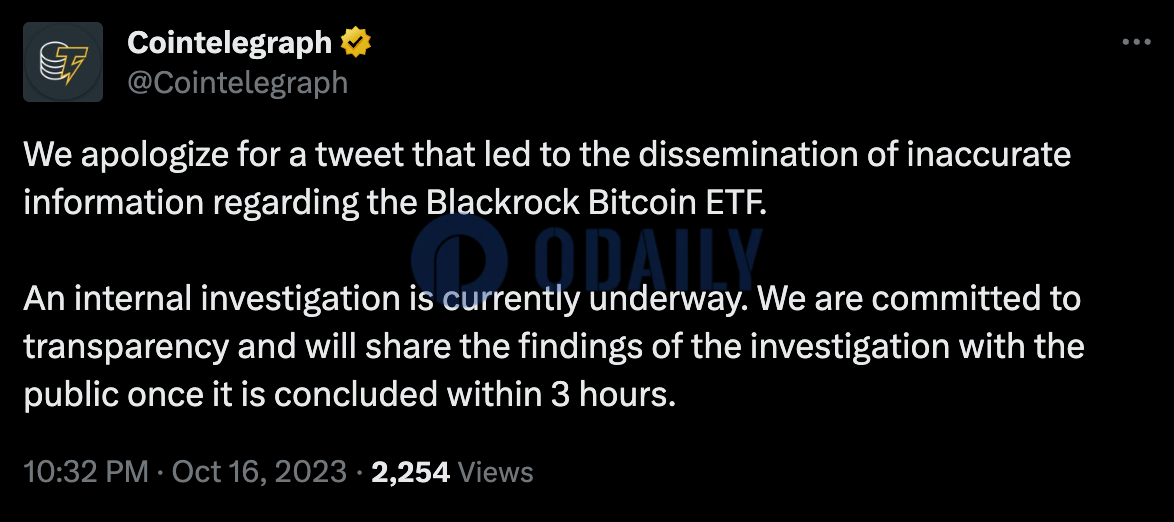Click the phrase "Blackrock Bitcoin ETF"

click(596, 204)
